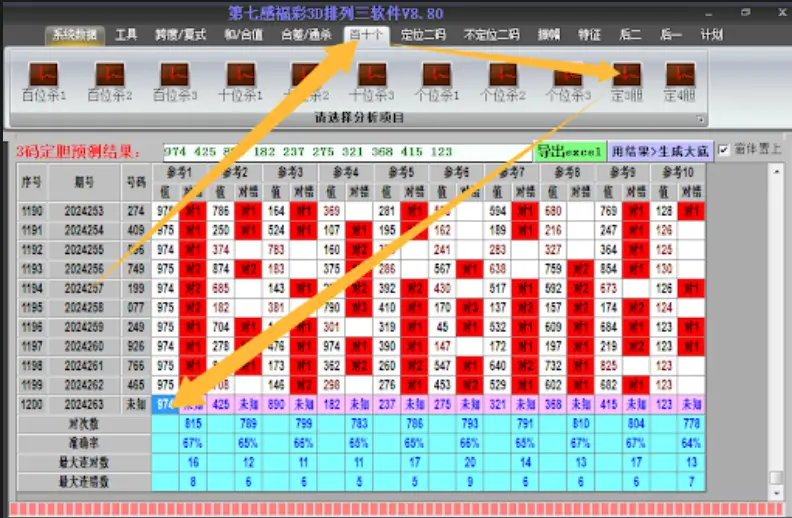Select the 和/合值 tab
The height and width of the screenshot is (518, 792).
click(x=243, y=34)
